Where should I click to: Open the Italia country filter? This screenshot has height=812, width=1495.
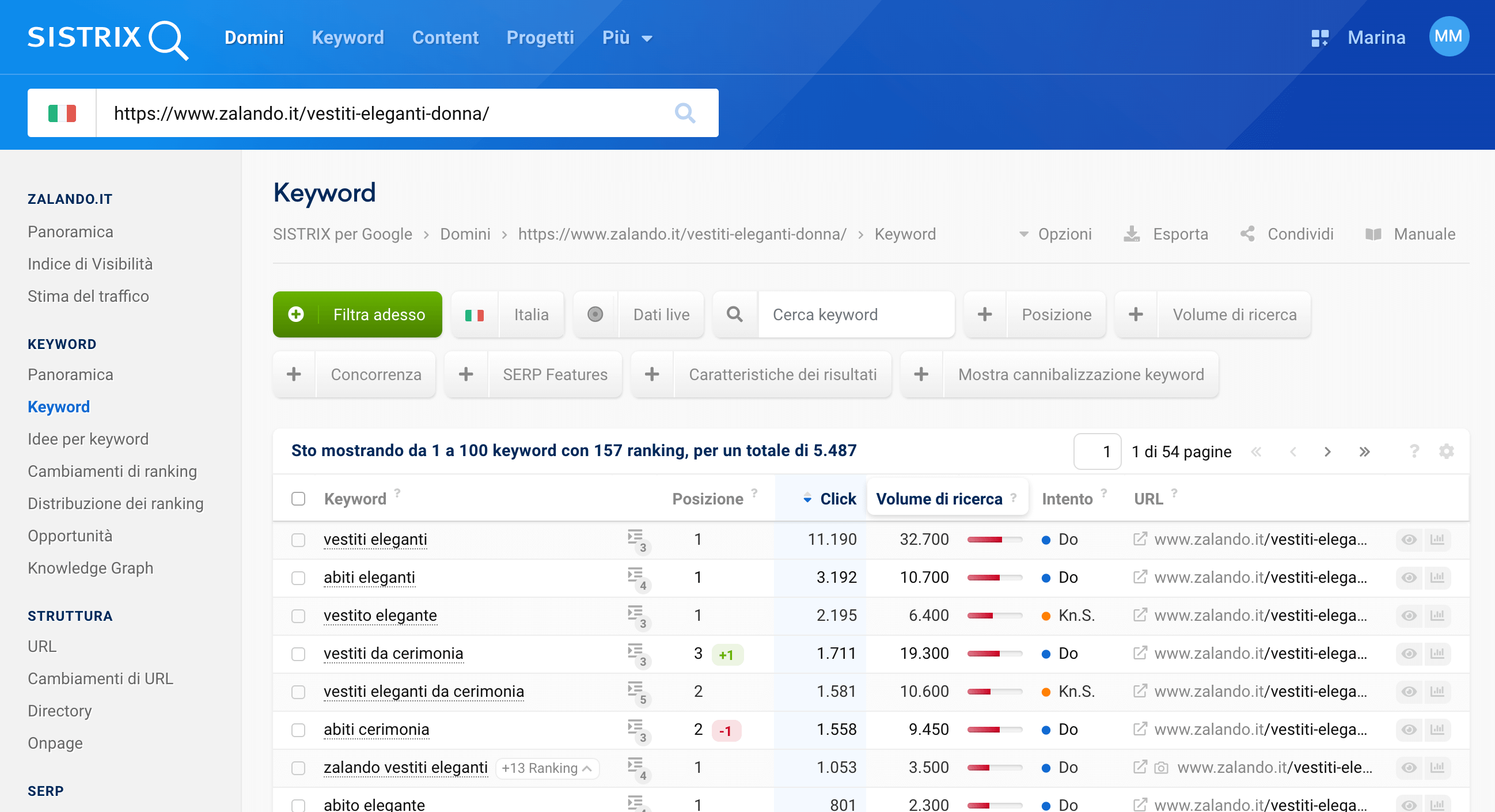tap(508, 314)
